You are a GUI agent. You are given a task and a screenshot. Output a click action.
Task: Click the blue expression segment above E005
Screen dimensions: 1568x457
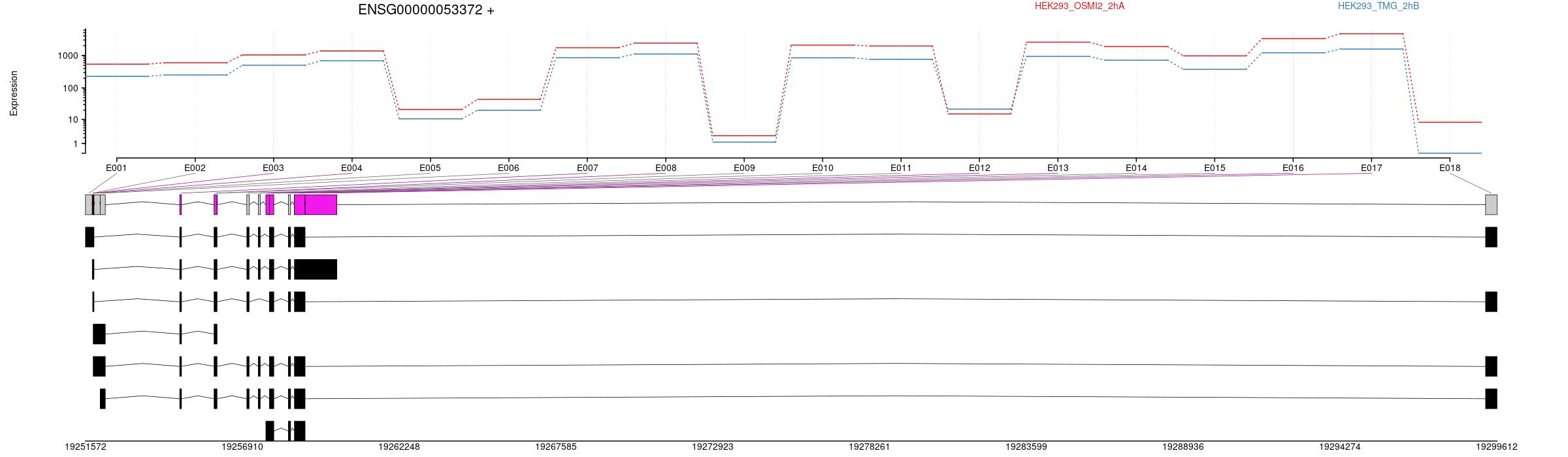click(430, 119)
